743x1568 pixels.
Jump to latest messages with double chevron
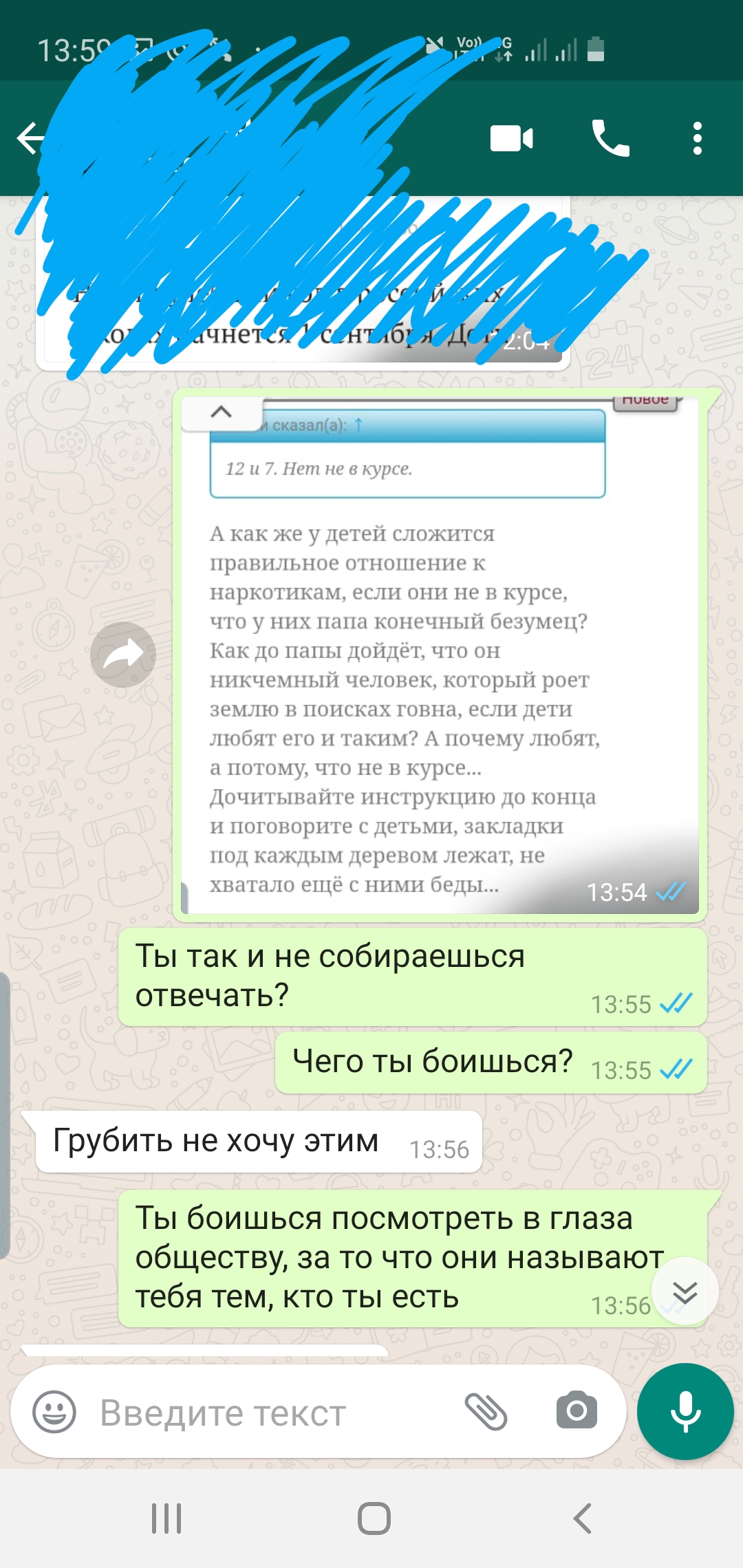click(x=685, y=1291)
